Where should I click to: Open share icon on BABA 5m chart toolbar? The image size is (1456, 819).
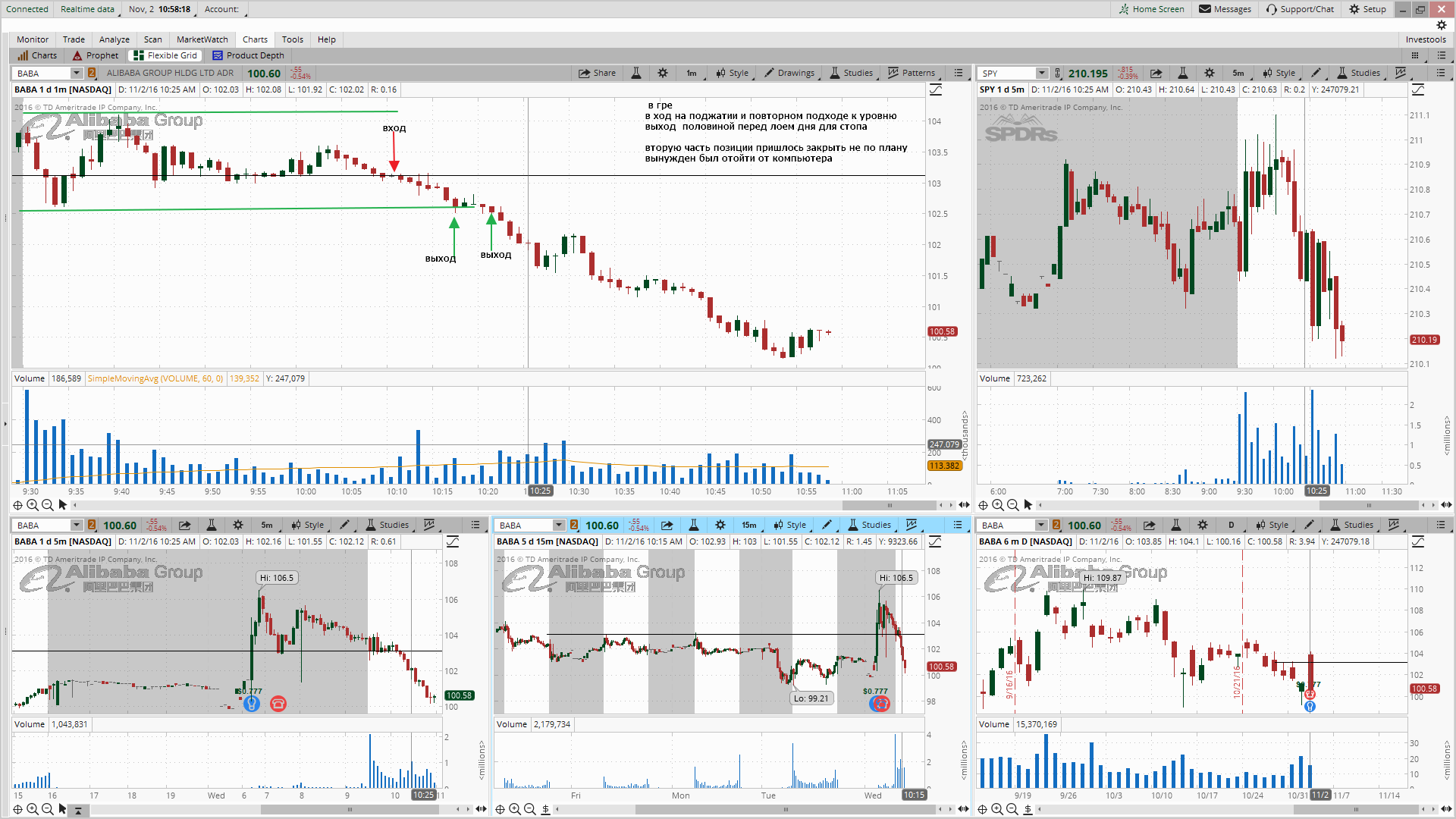[x=184, y=525]
